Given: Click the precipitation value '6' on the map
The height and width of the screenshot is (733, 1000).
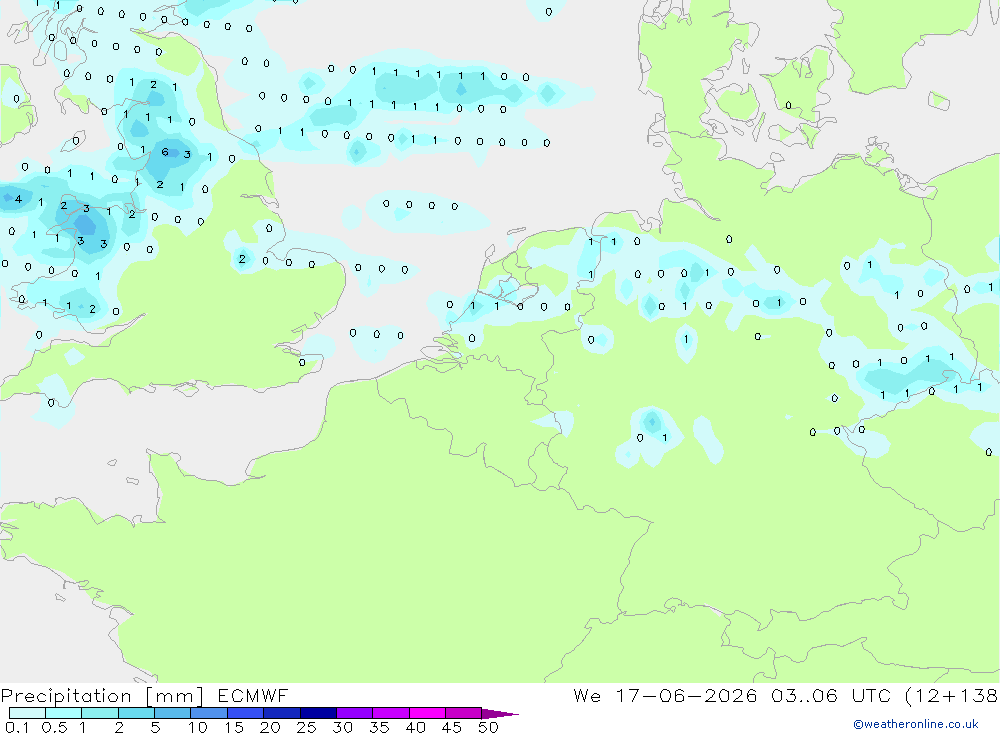Looking at the screenshot, I should pyautogui.click(x=165, y=152).
